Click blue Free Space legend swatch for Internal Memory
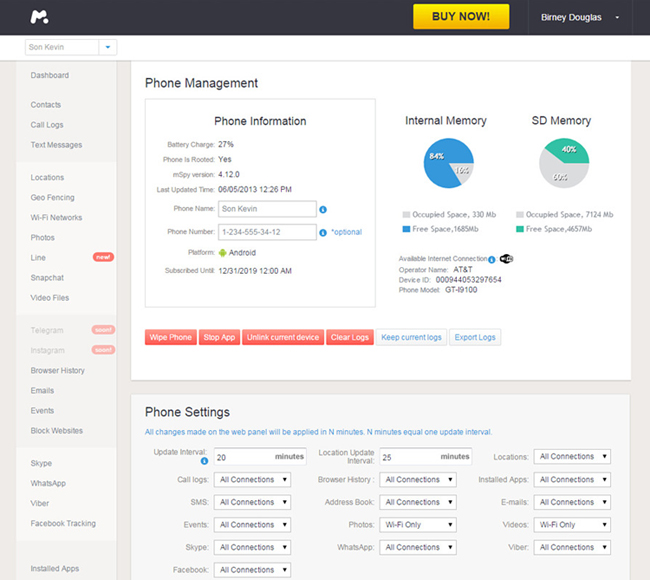Viewport: 650px width, 580px height. pyautogui.click(x=406, y=229)
